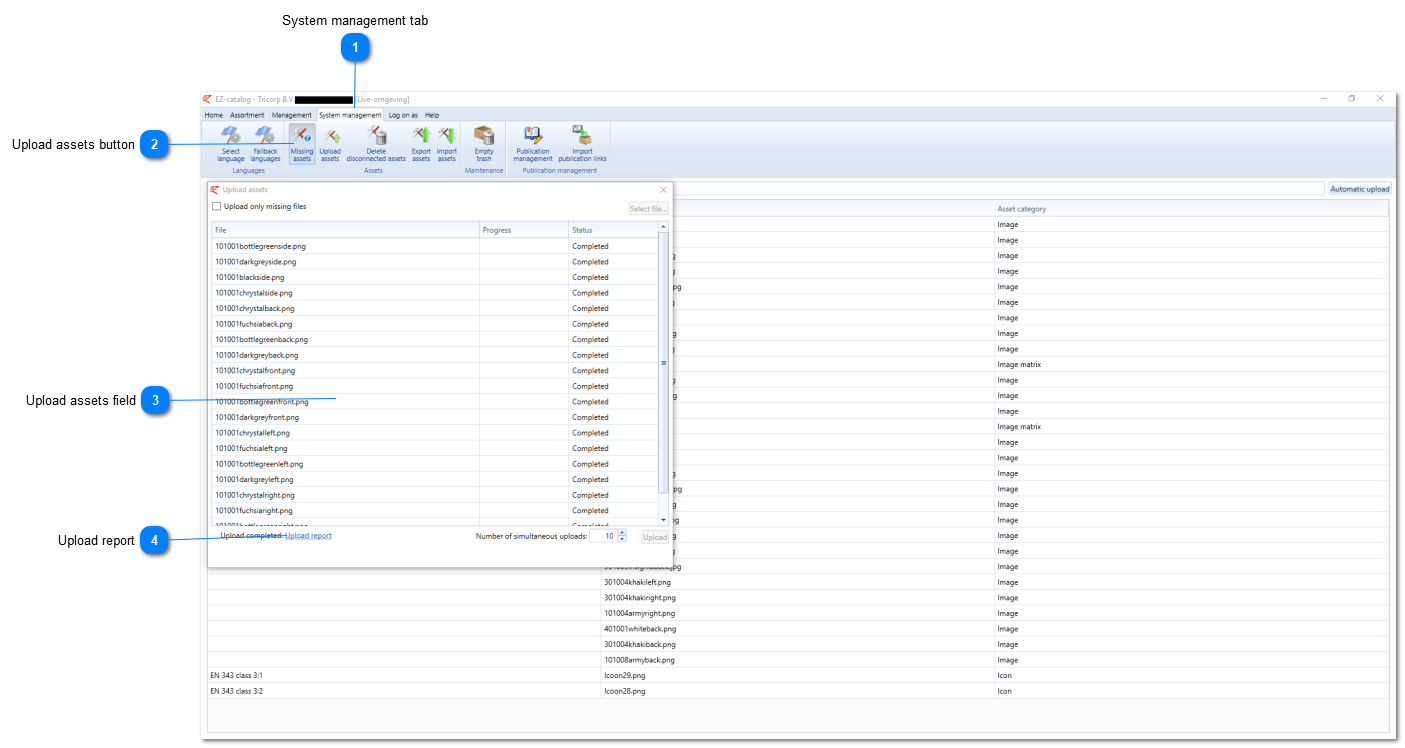Click the Progress column header
This screenshot has width=1405, height=748.
click(524, 230)
